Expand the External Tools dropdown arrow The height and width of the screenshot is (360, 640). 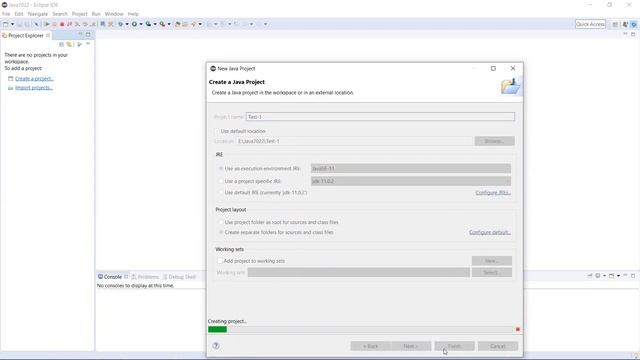(169, 24)
